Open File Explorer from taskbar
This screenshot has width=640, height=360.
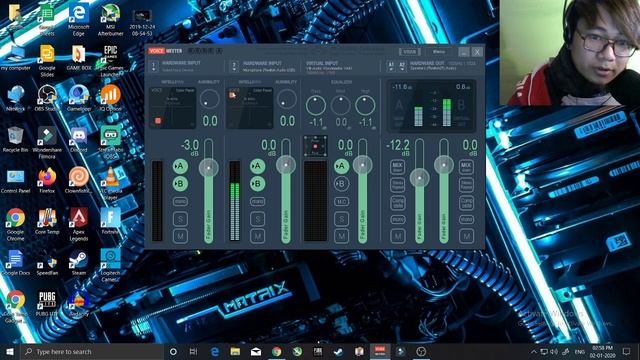click(x=235, y=351)
